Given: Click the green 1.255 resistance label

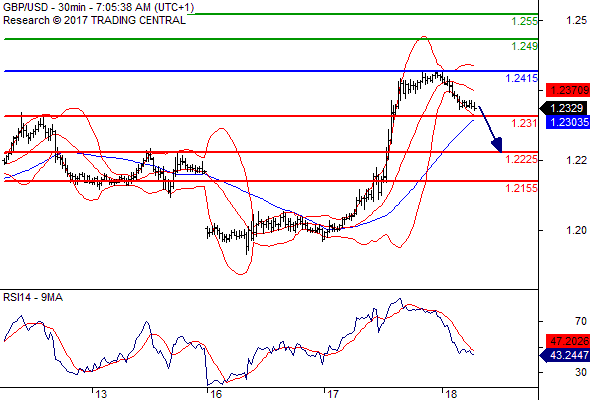Looking at the screenshot, I should [525, 21].
